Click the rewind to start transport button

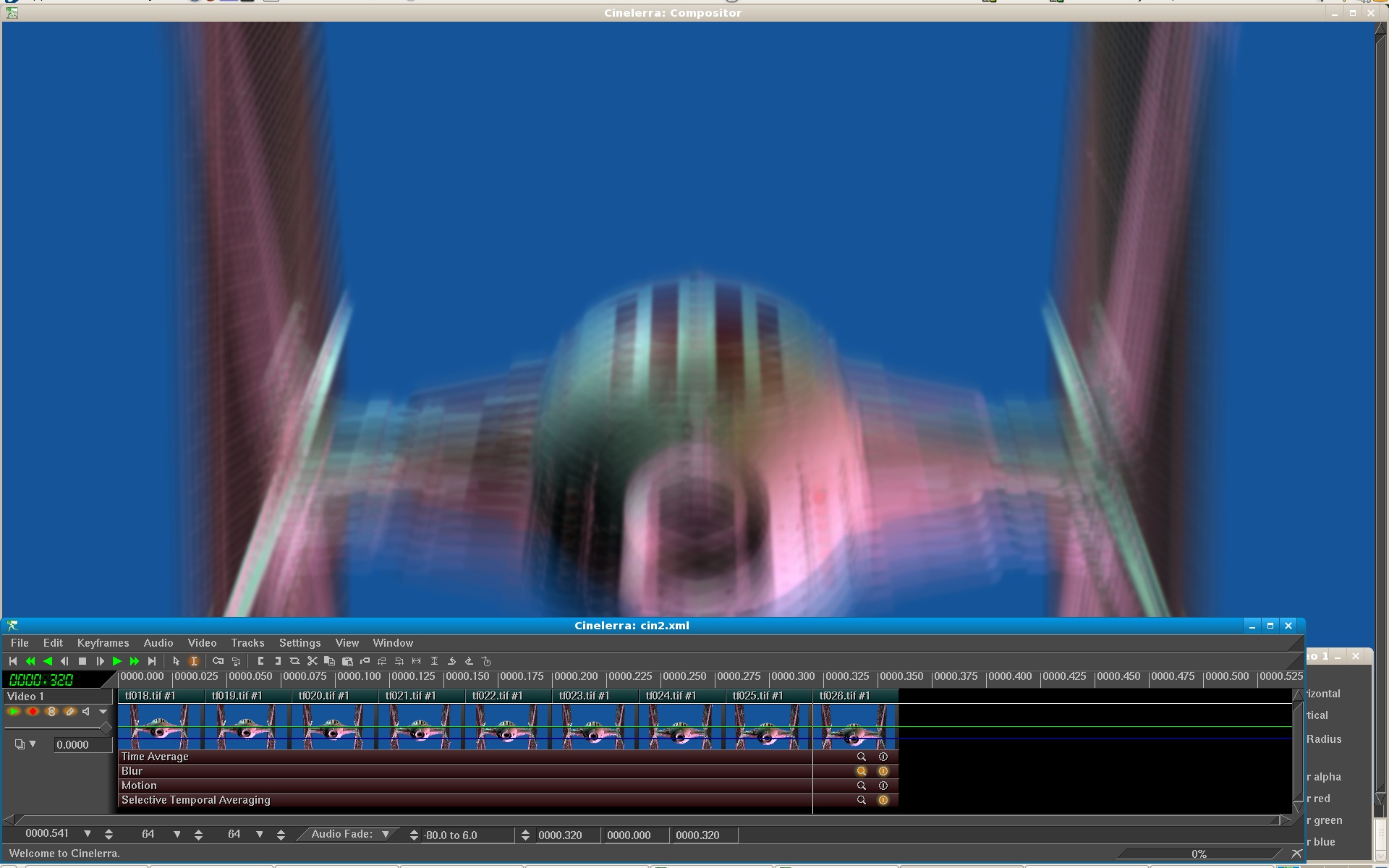13,661
